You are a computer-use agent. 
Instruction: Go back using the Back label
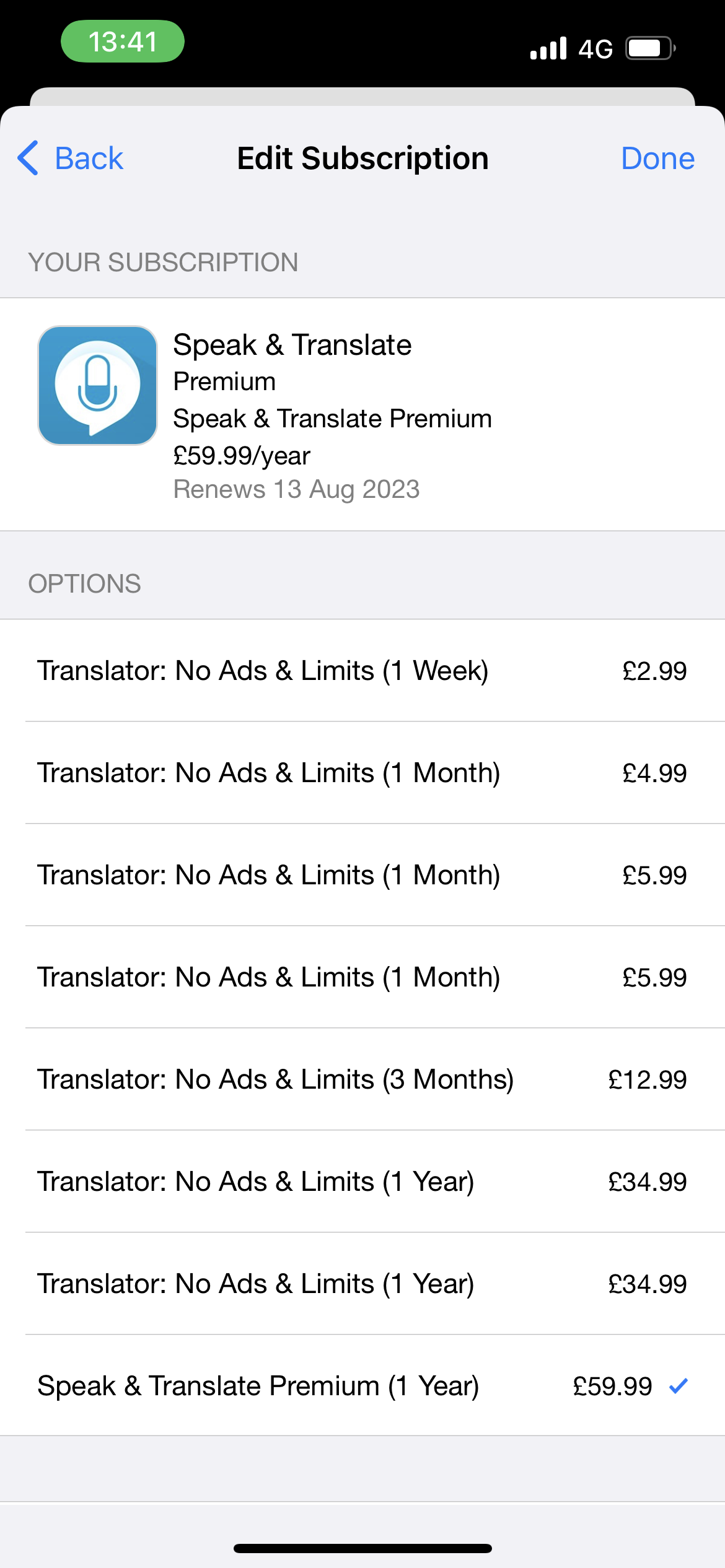[x=89, y=159]
